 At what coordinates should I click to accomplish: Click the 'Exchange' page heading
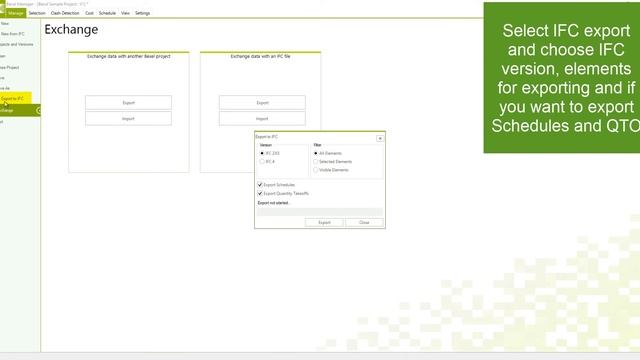pos(71,29)
